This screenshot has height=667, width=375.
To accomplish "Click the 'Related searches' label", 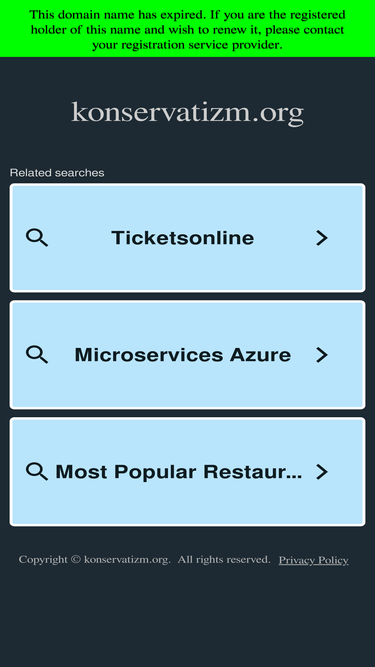I will pos(57,173).
